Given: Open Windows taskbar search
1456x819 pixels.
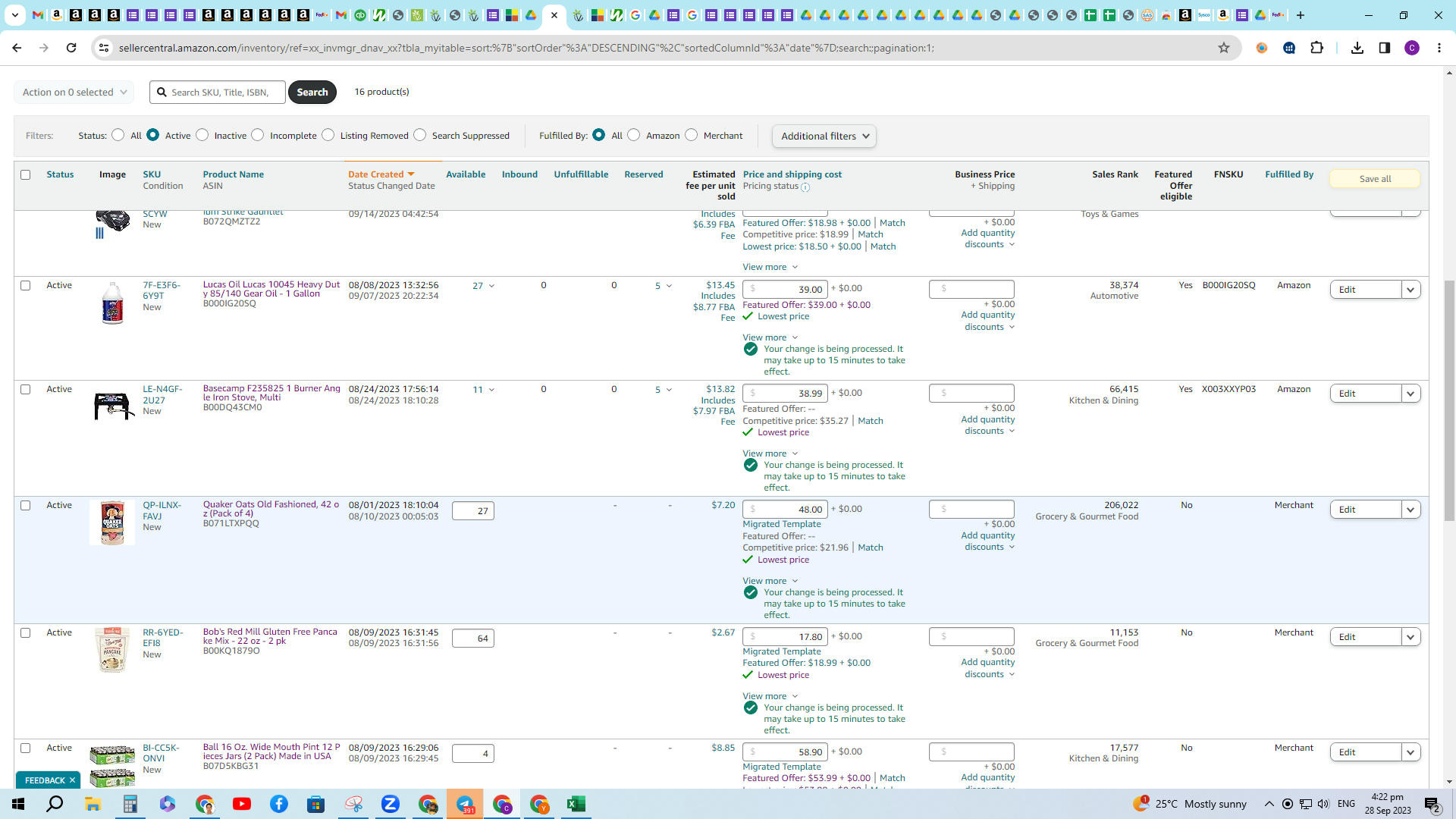Looking at the screenshot, I should tap(55, 804).
